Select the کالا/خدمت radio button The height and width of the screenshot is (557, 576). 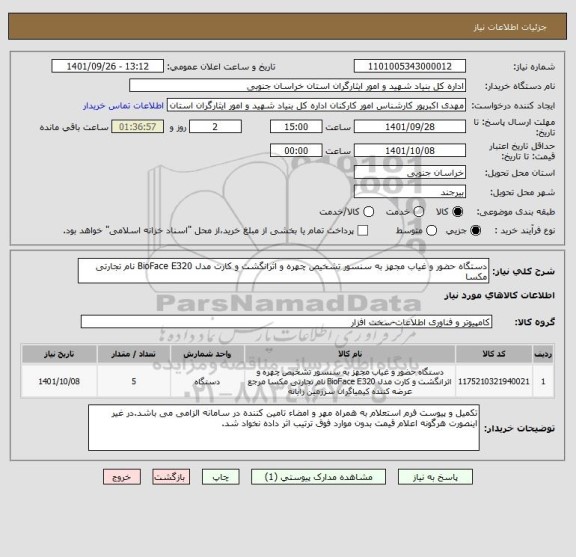coord(368,212)
